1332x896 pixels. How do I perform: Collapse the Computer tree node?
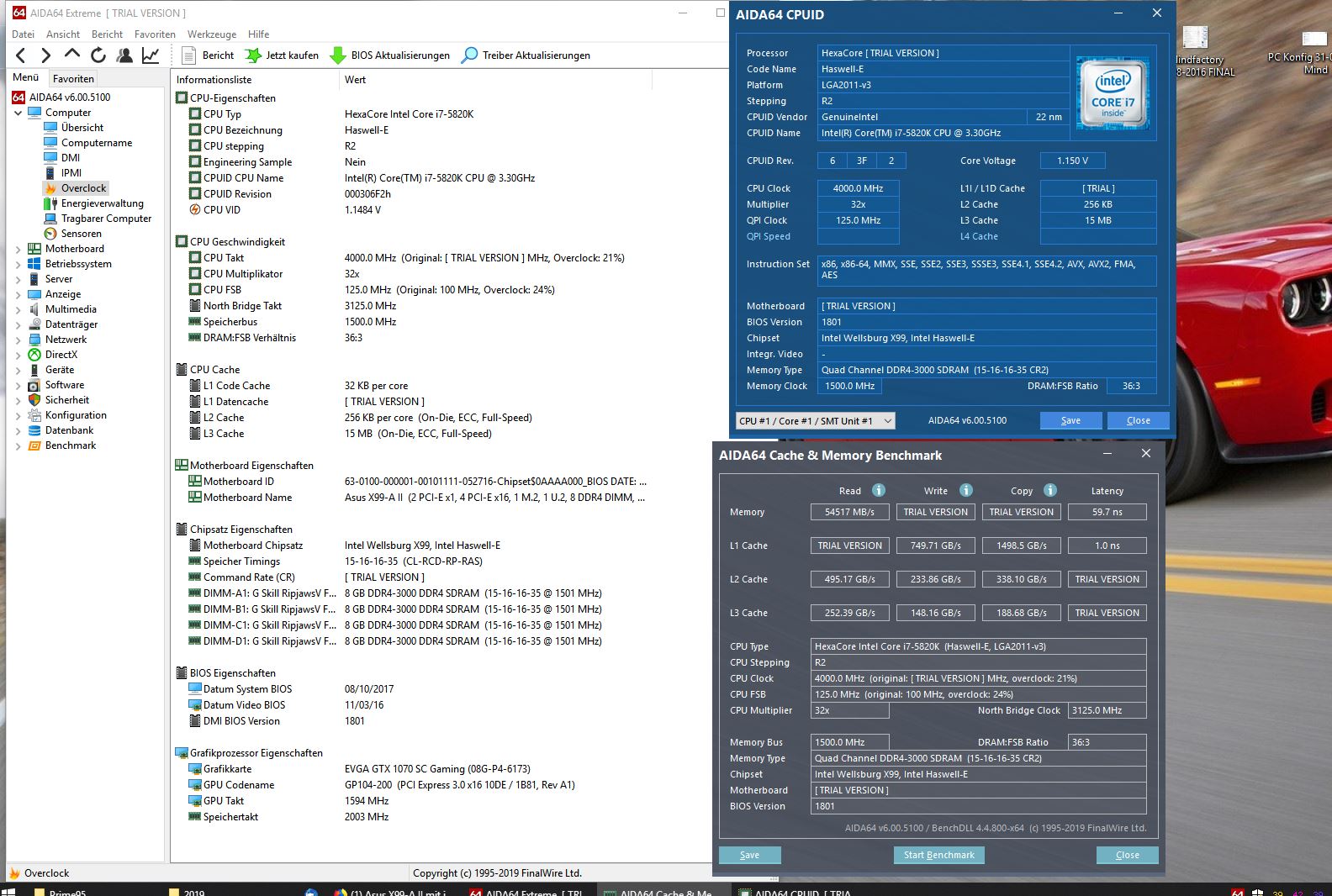click(18, 113)
